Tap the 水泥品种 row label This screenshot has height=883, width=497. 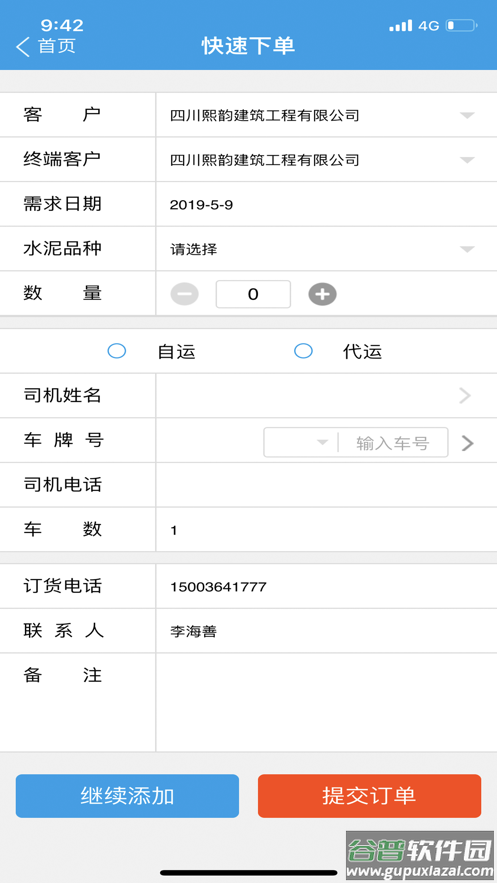[x=62, y=248]
